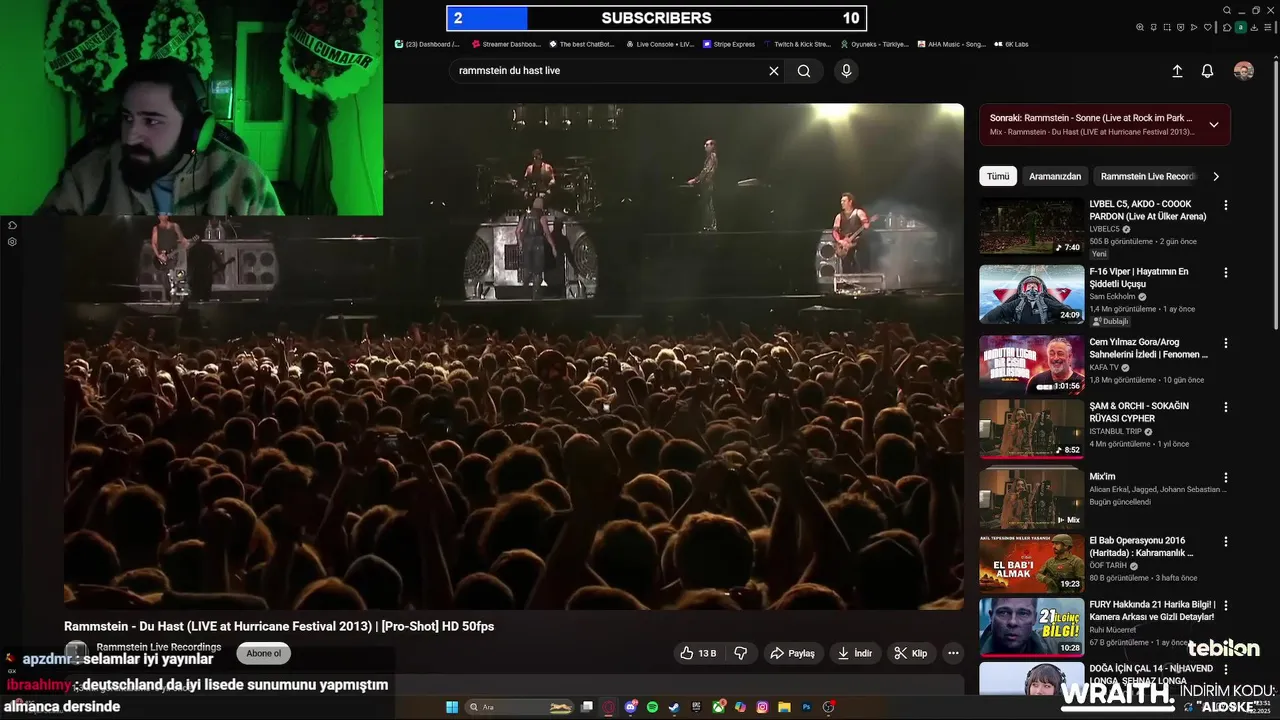Open Instagram from the taskbar
The height and width of the screenshot is (720, 1280).
click(762, 707)
